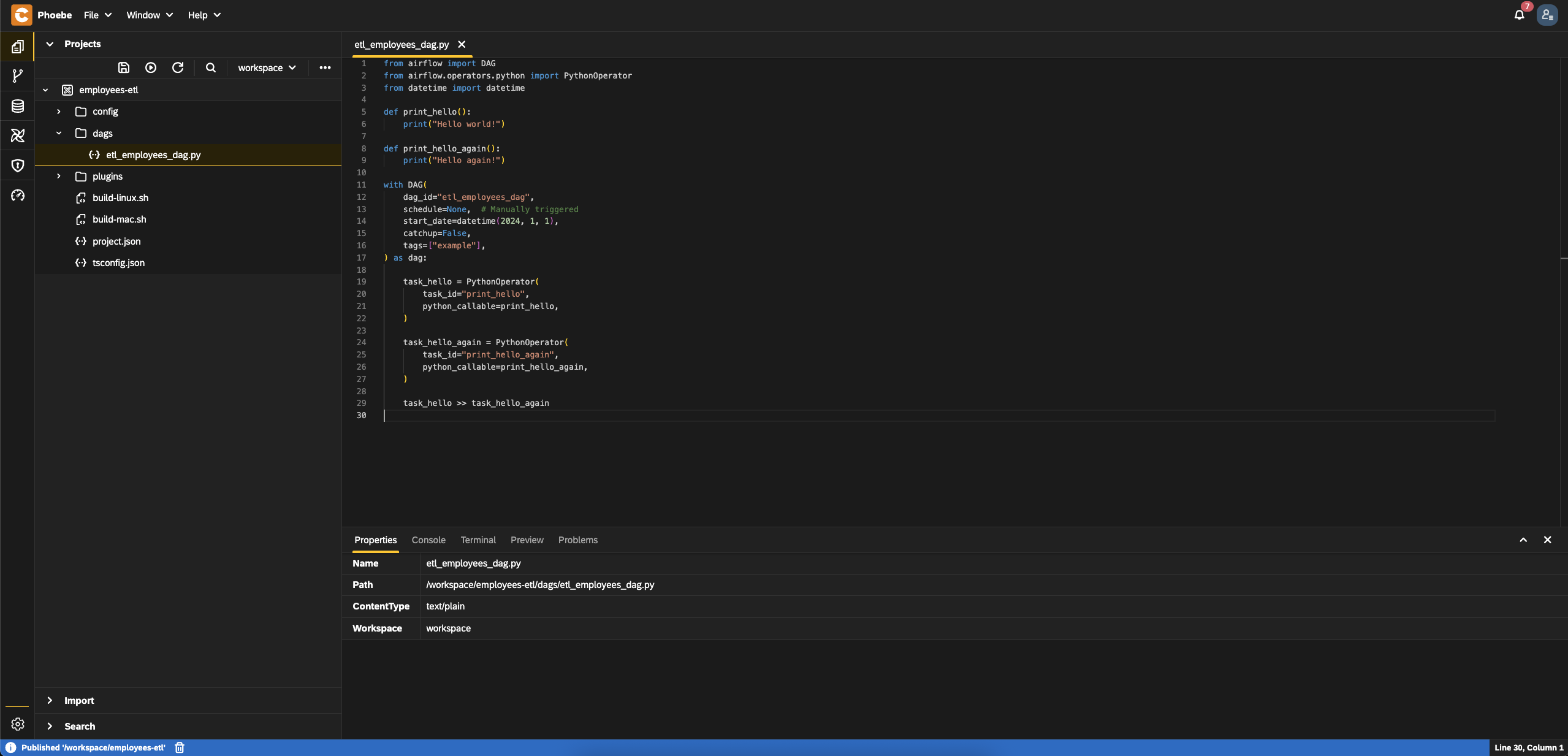Switch to the Console tab
The image size is (1568, 756).
coord(428,540)
